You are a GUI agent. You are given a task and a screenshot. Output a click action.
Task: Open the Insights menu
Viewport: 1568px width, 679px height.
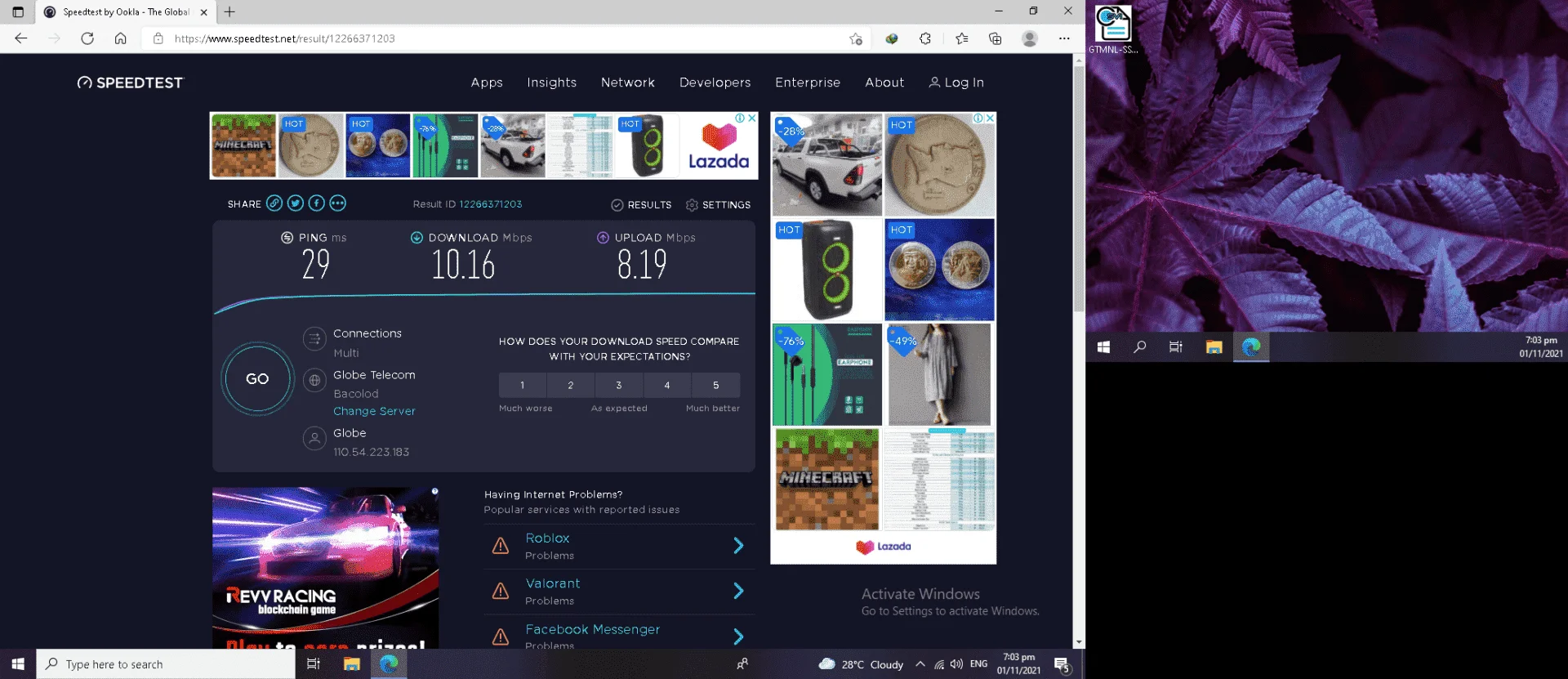point(552,83)
